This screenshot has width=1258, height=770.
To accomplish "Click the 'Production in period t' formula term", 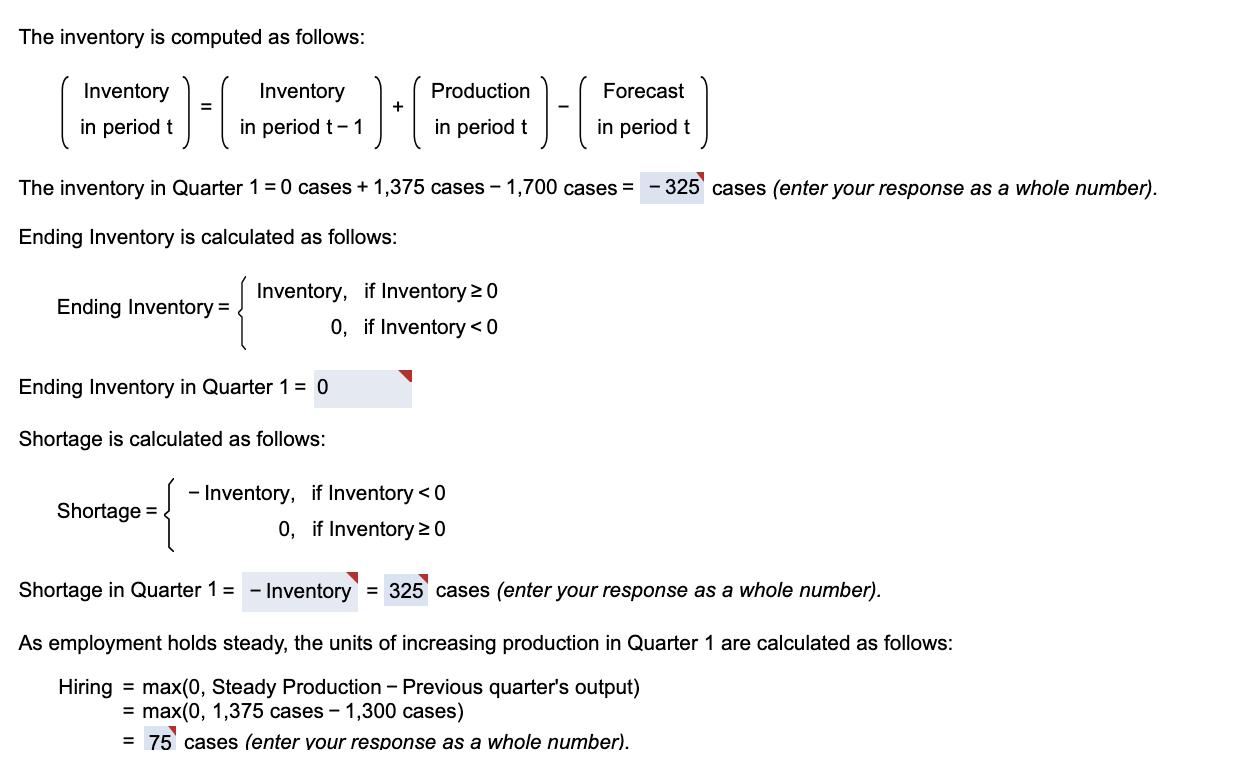I will (x=481, y=110).
